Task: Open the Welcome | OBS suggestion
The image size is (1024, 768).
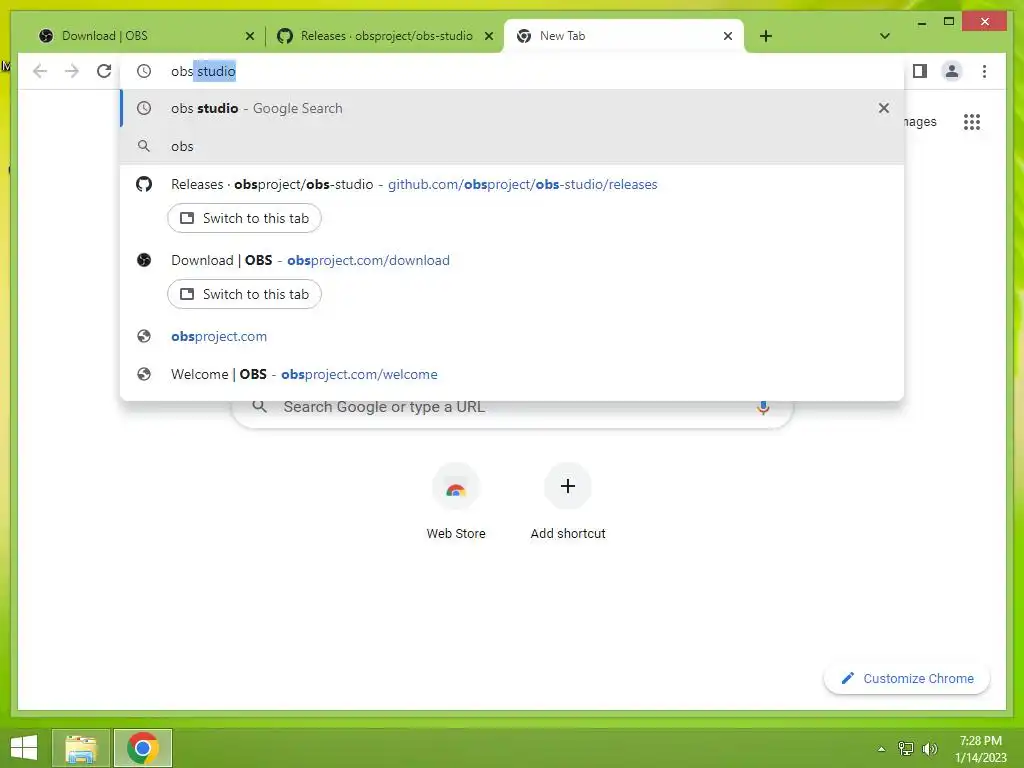Action: [513, 374]
